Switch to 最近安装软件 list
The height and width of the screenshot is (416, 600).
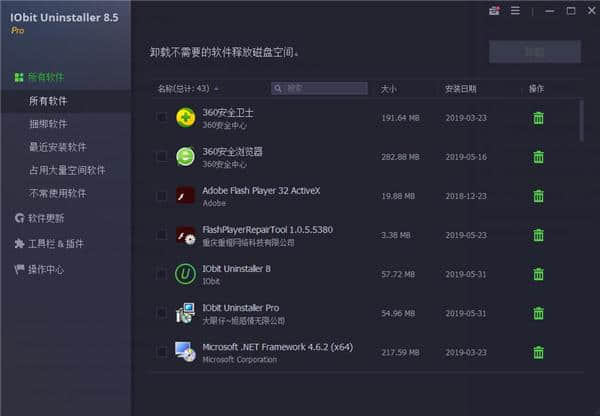57,147
